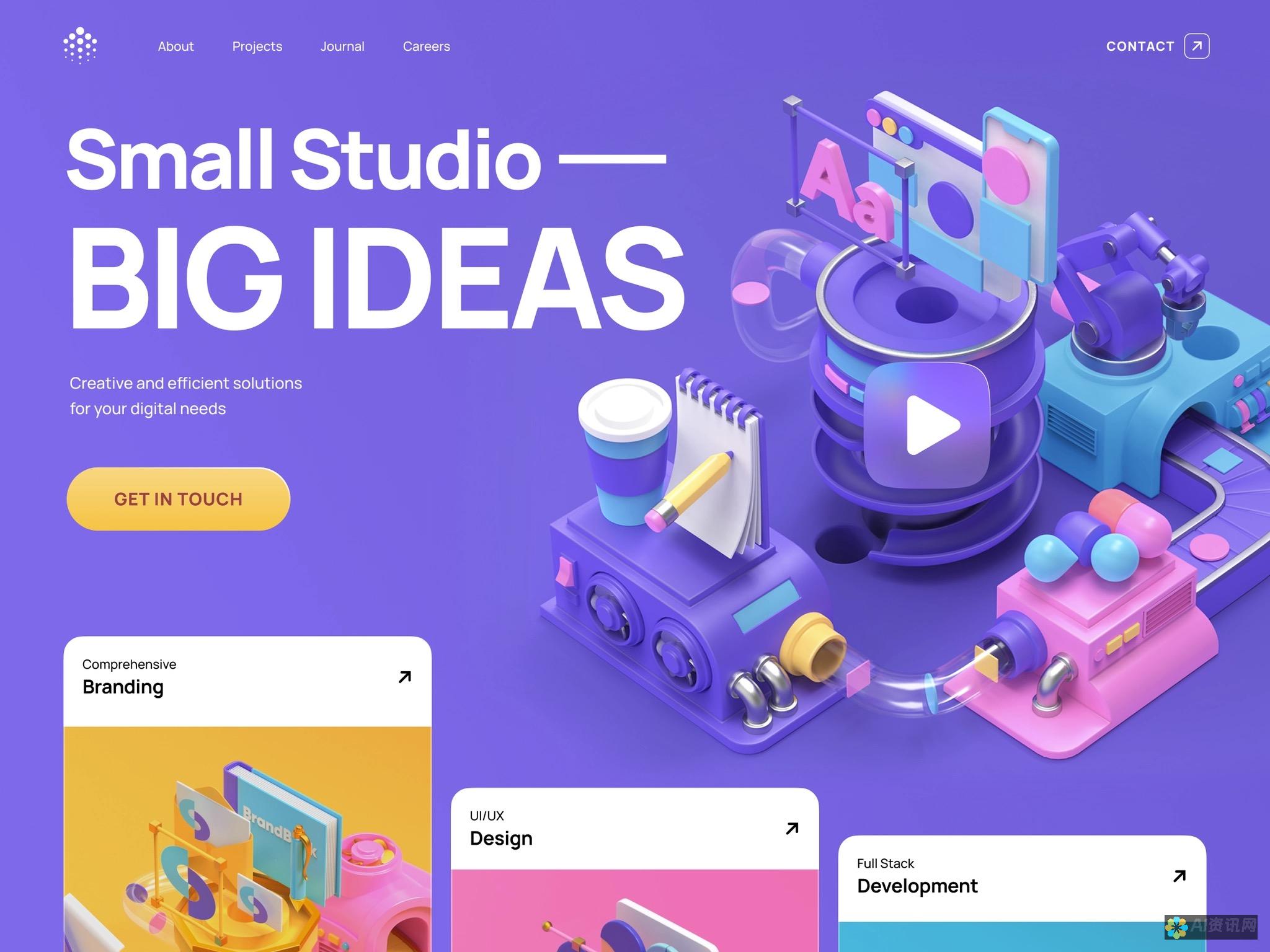Select the Careers tab in navigation
Image resolution: width=1270 pixels, height=952 pixels.
[425, 46]
